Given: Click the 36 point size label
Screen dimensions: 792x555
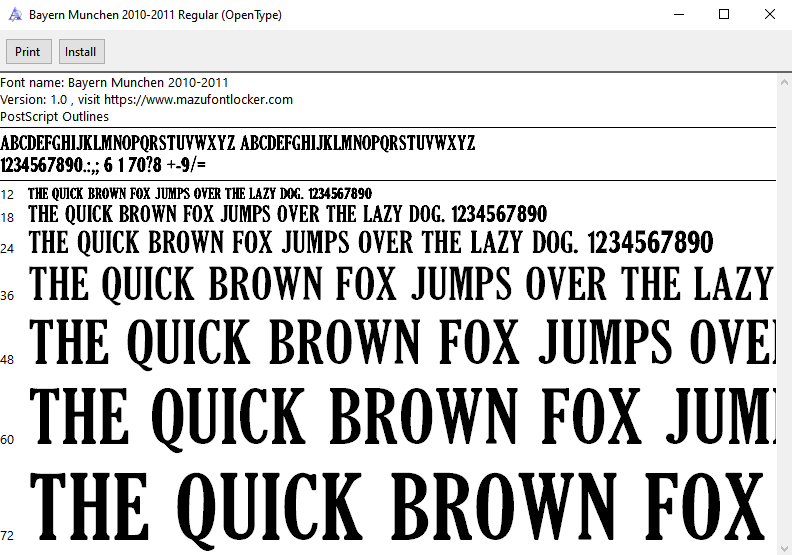Looking at the screenshot, I should [8, 296].
